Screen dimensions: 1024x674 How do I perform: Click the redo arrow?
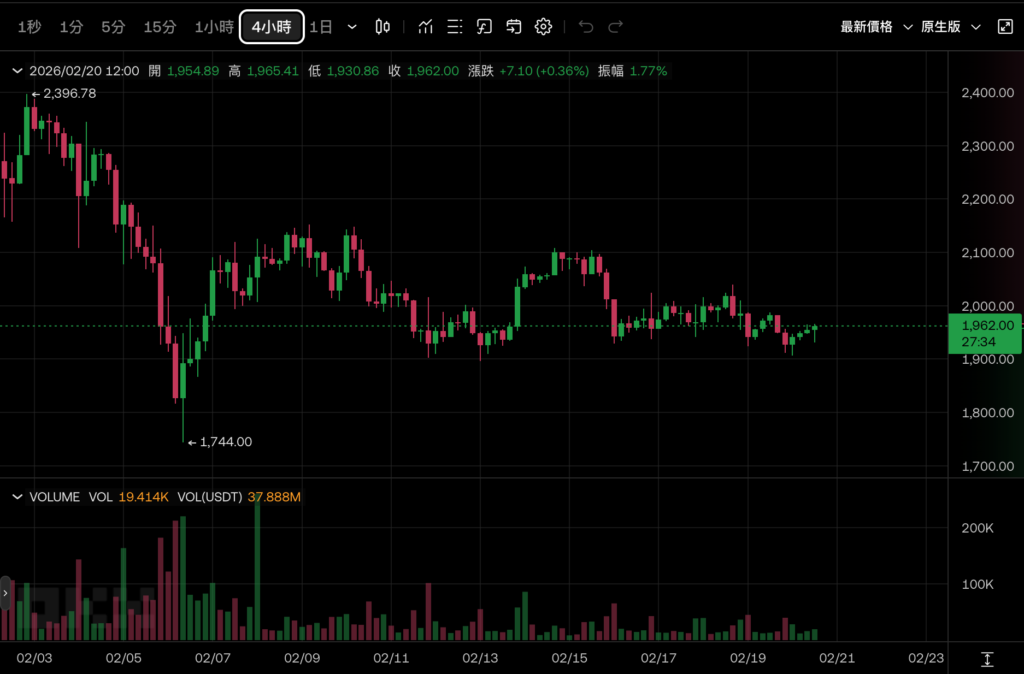coord(616,27)
